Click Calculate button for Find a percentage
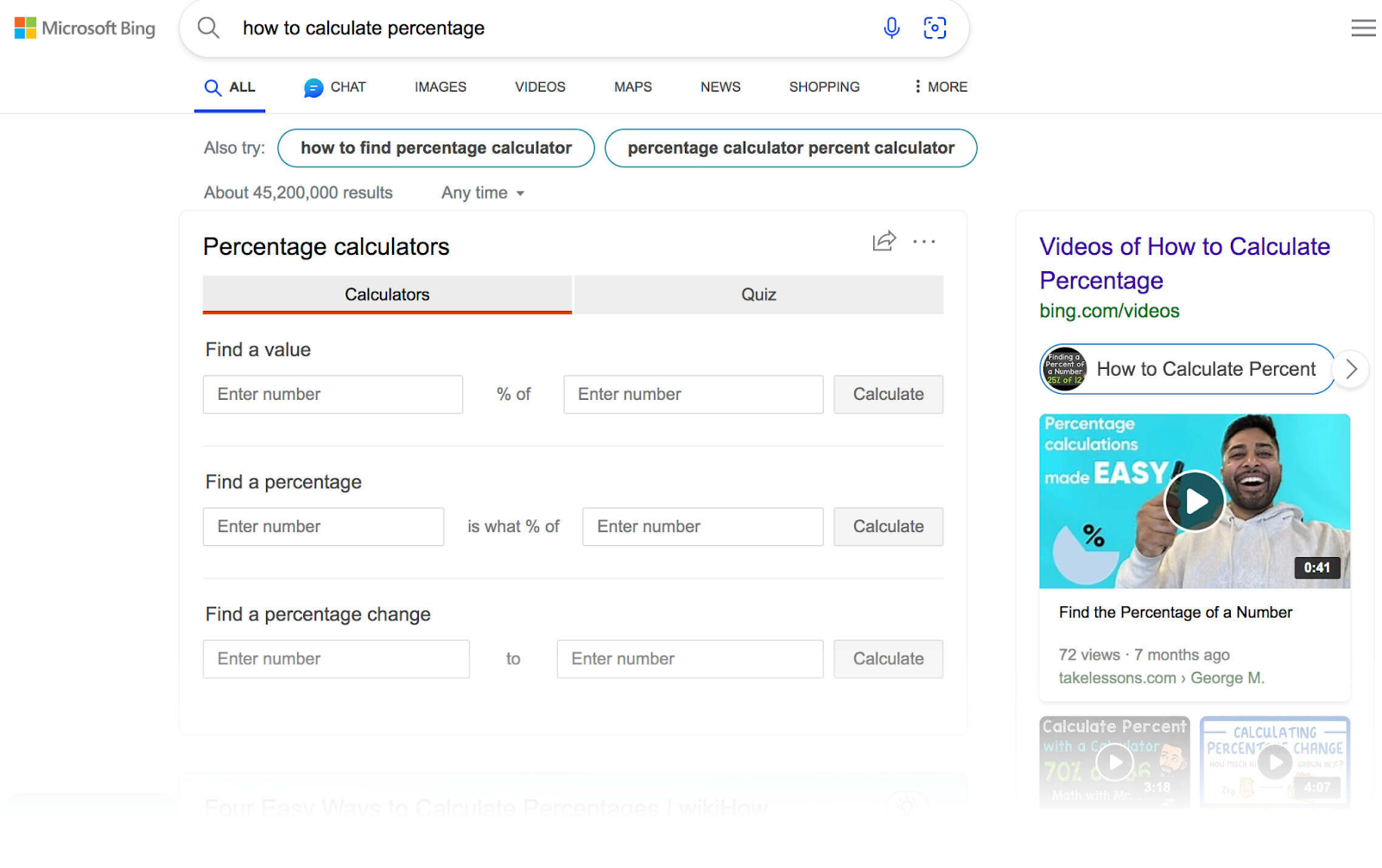 click(888, 526)
